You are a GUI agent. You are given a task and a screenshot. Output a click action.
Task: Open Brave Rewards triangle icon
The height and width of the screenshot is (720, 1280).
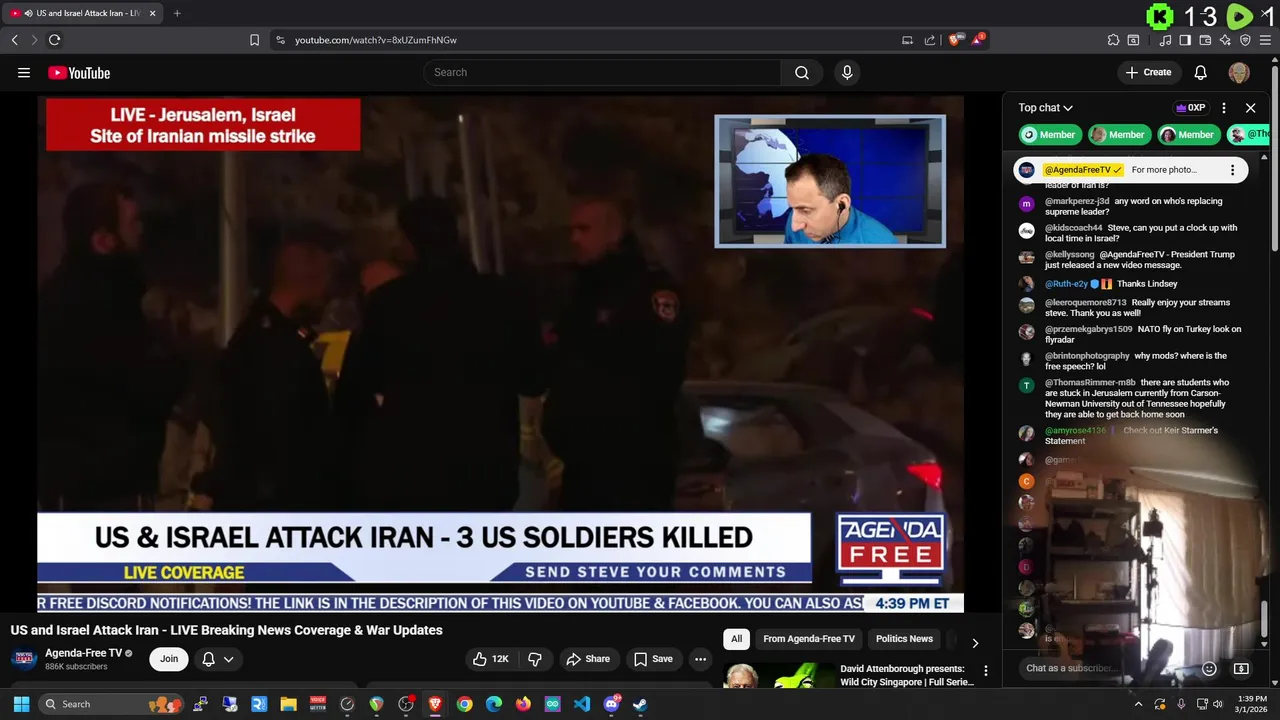point(979,40)
